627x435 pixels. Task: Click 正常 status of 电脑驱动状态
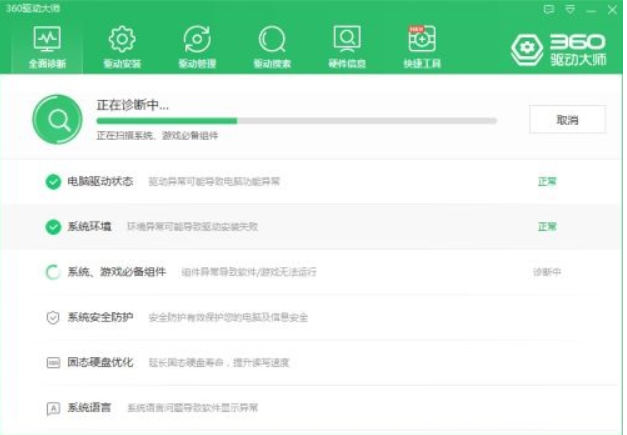click(x=547, y=182)
